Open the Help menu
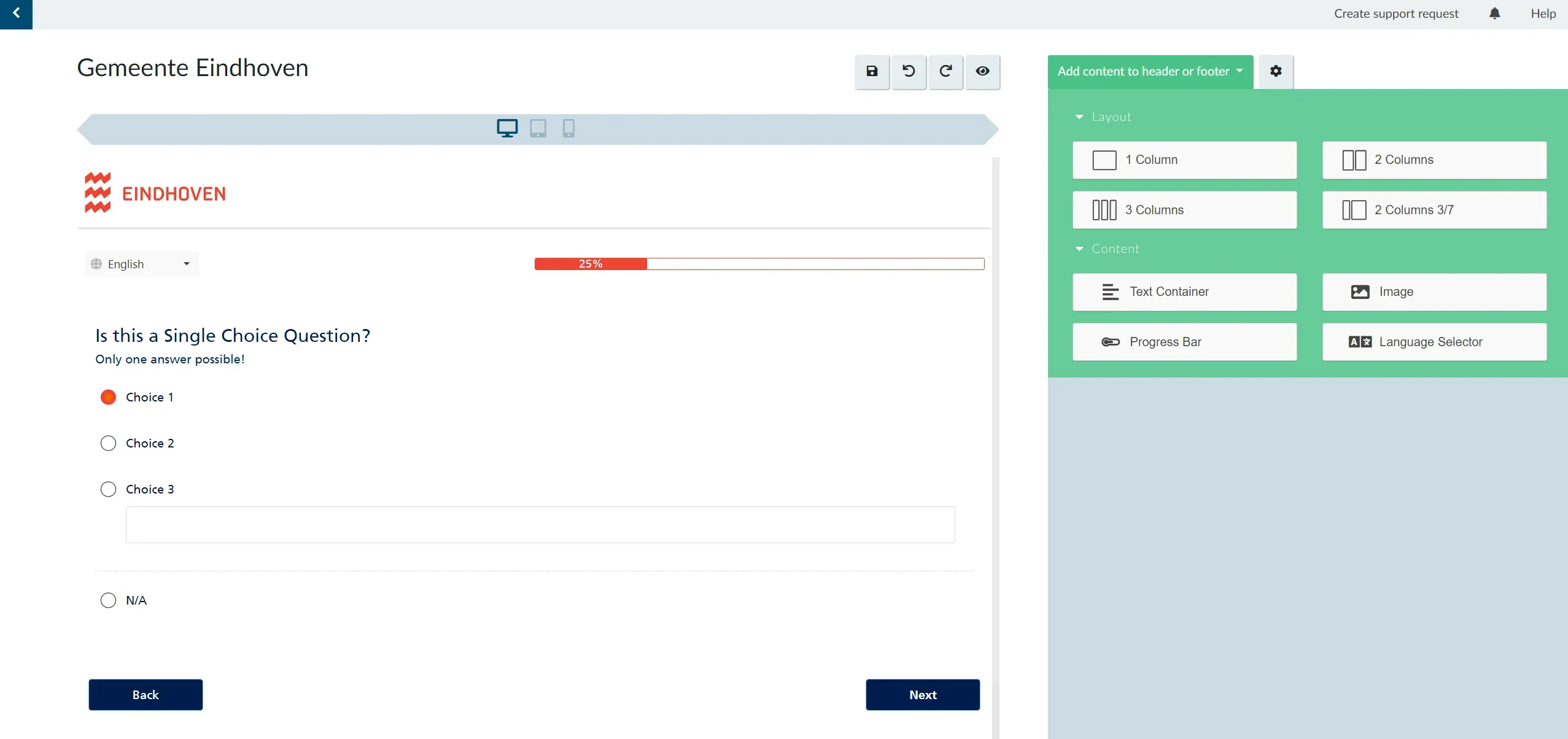 [x=1543, y=14]
